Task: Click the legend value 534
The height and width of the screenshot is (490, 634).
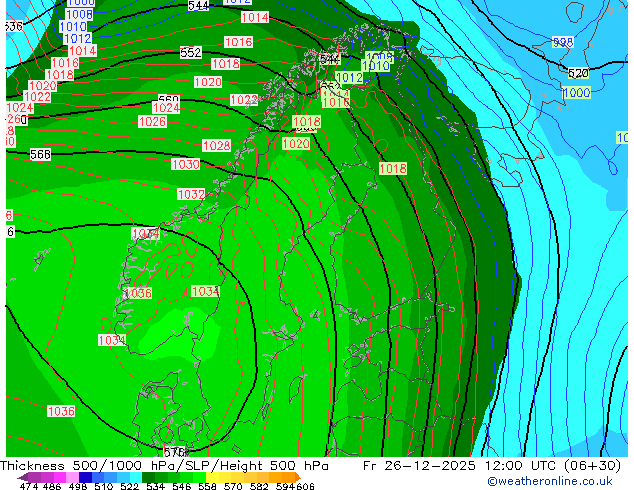Action: 155,486
